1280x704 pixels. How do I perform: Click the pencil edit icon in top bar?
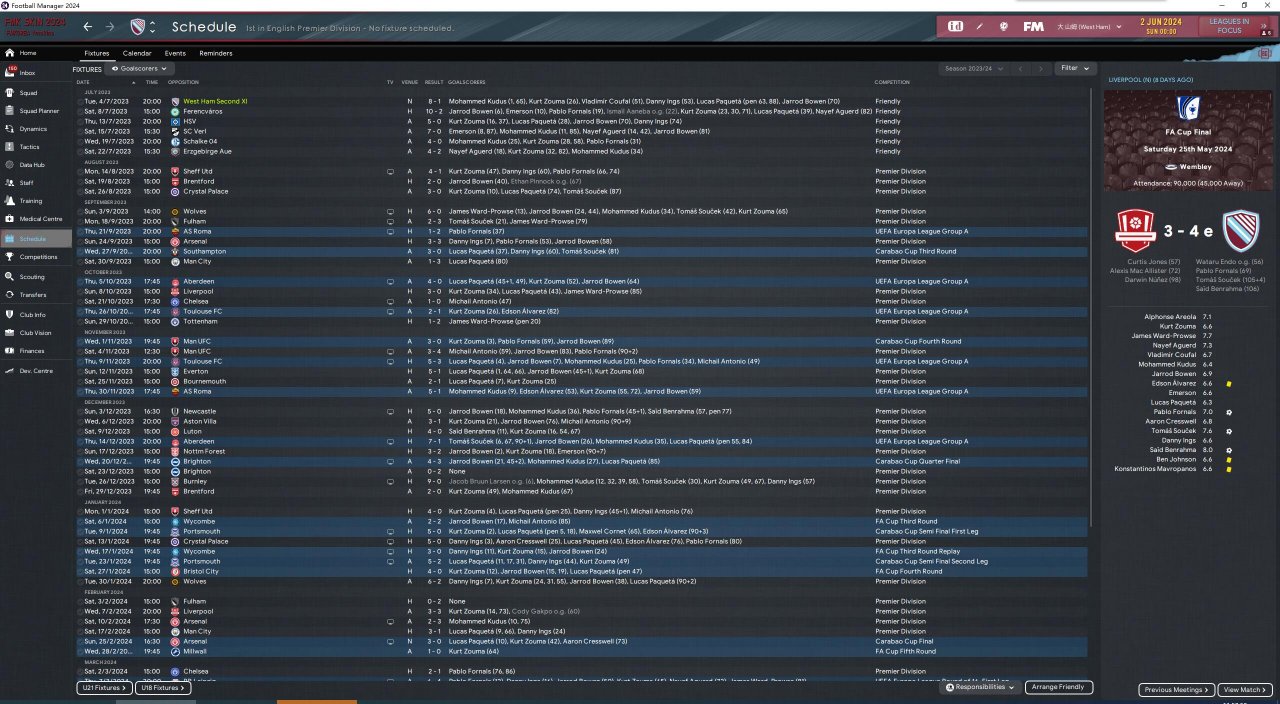coord(980,26)
